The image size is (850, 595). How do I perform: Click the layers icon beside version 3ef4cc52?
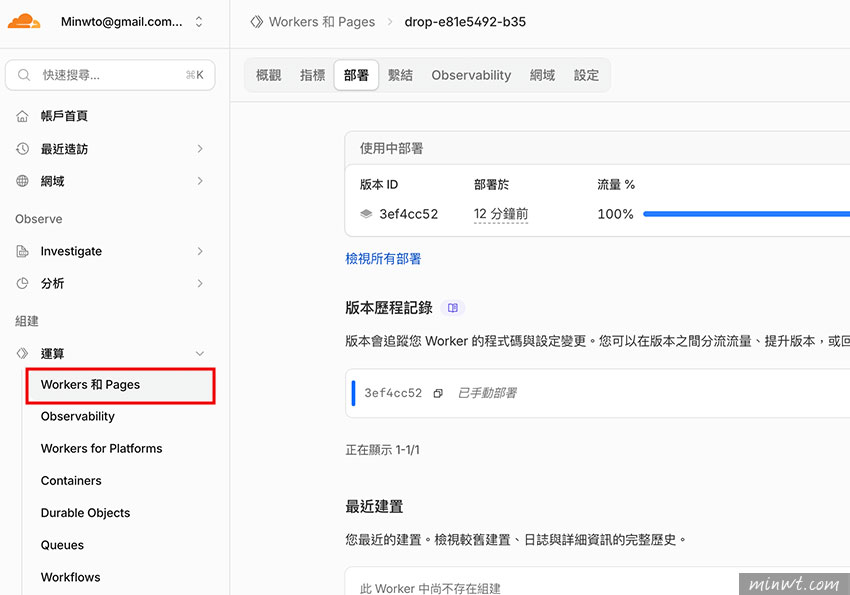point(366,214)
